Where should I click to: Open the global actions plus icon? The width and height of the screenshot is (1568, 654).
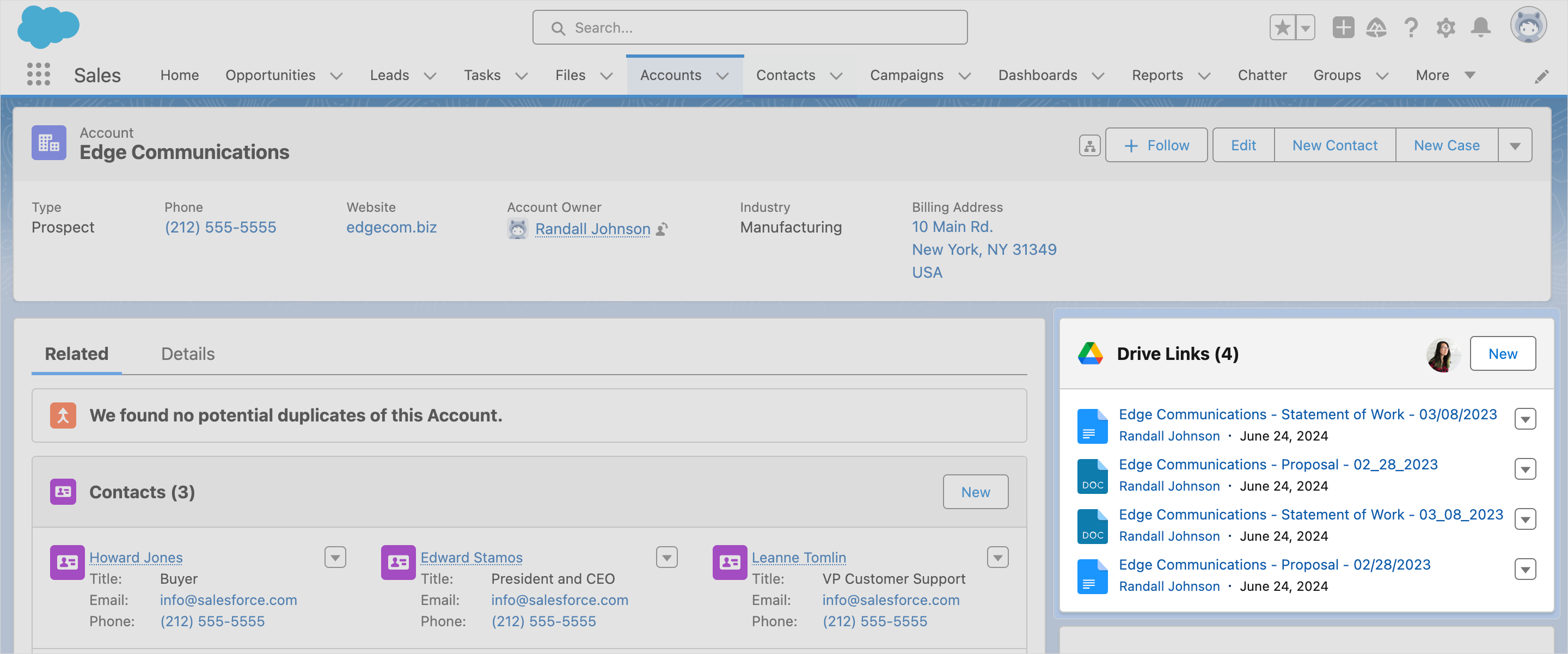click(x=1343, y=27)
